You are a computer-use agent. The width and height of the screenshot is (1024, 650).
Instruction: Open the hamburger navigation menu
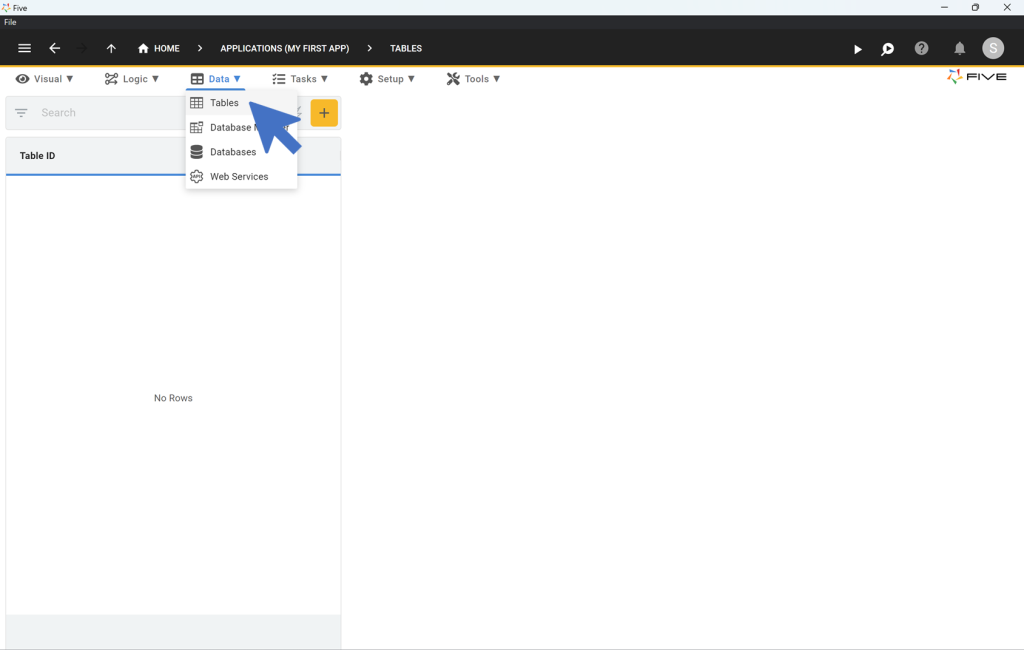tap(24, 48)
